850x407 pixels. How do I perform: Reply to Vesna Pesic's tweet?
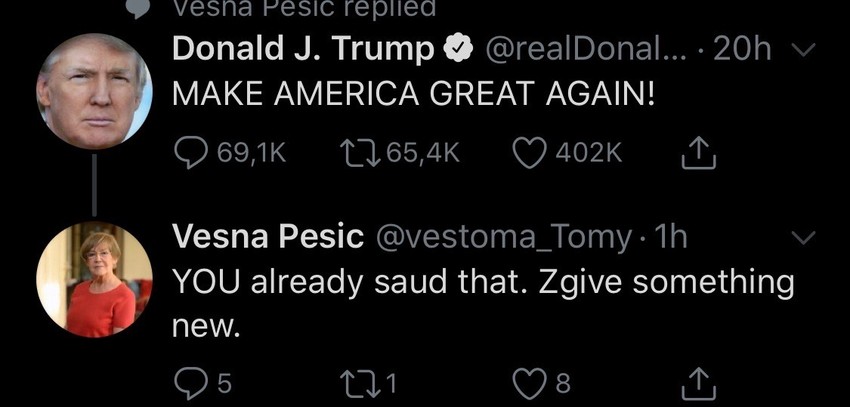pos(190,381)
